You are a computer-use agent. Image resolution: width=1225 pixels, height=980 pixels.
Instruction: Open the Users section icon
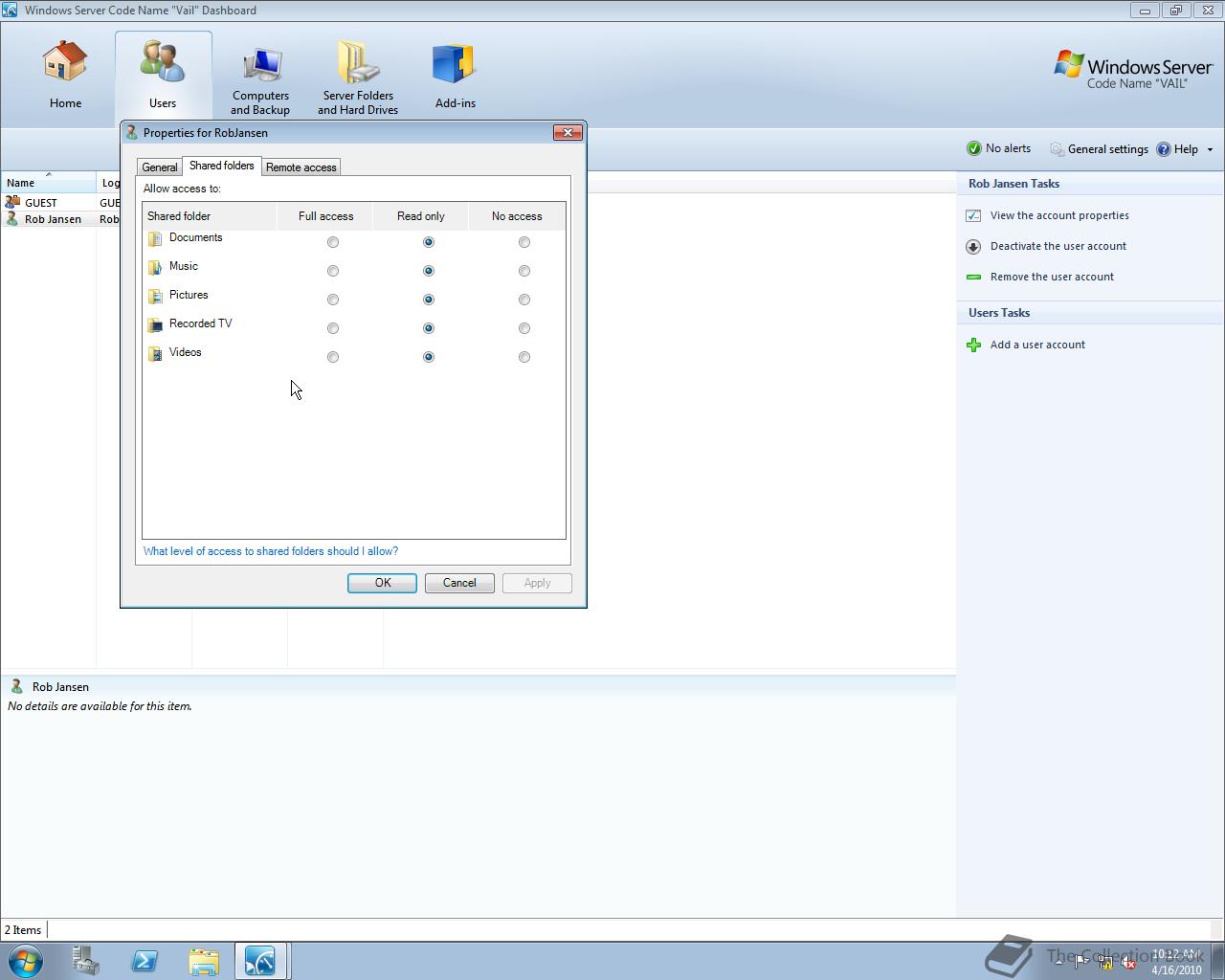(163, 63)
